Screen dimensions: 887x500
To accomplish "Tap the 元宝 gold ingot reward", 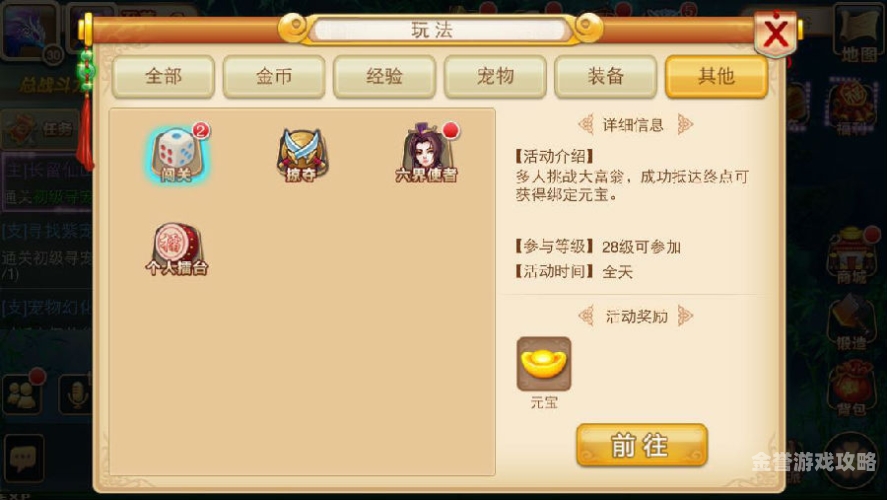I will (x=544, y=364).
